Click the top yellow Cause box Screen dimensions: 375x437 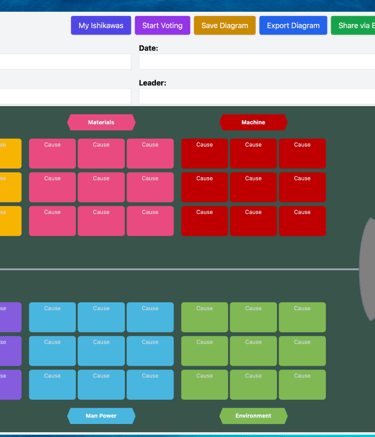pyautogui.click(x=11, y=154)
